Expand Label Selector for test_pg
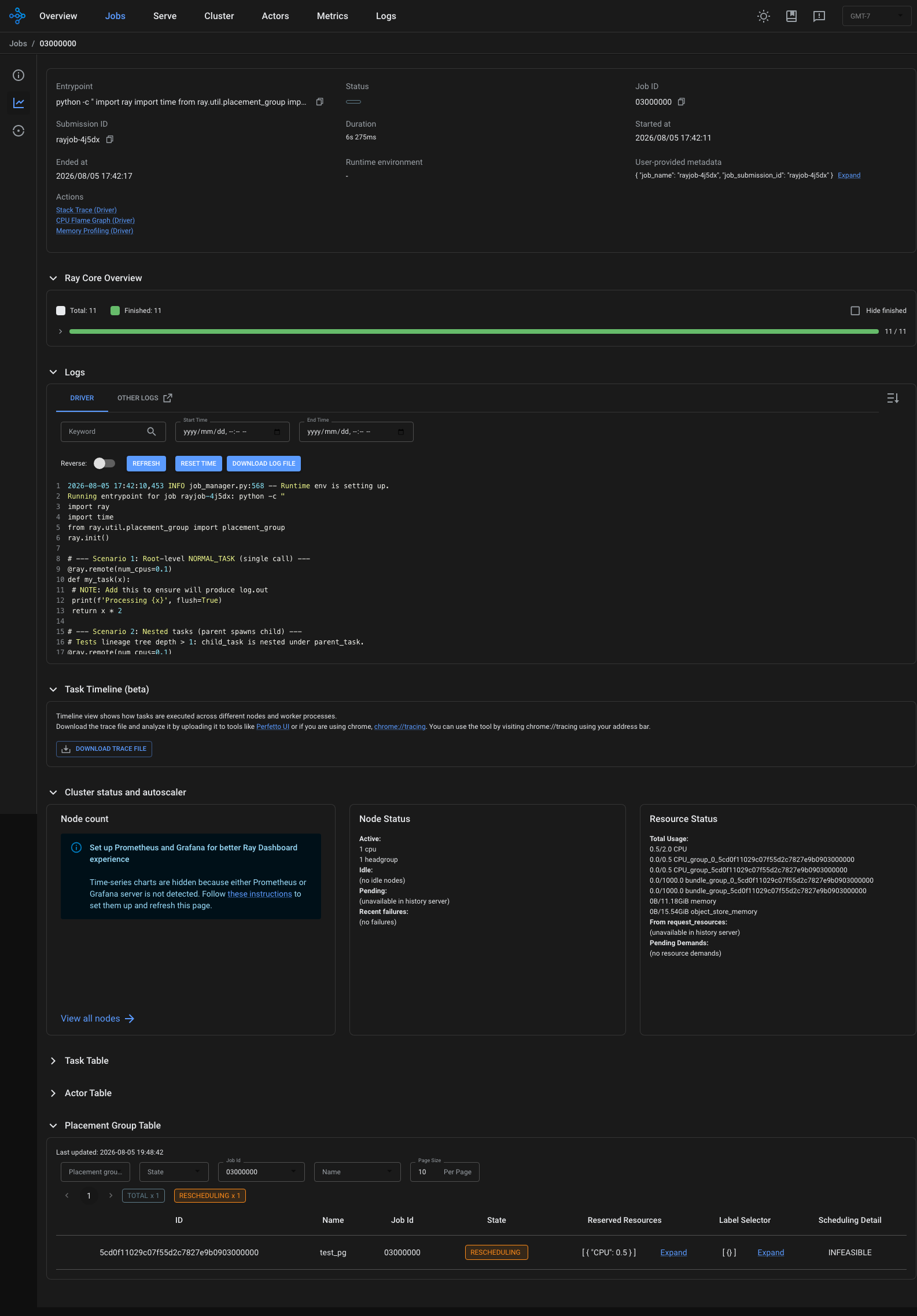917x1316 pixels. click(x=771, y=1252)
